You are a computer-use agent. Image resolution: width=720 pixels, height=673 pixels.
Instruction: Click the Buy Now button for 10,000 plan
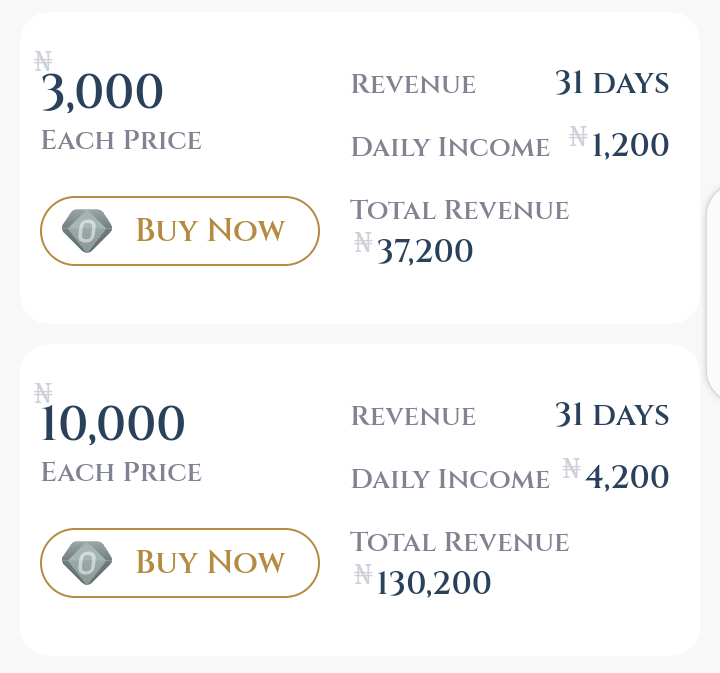tap(180, 563)
